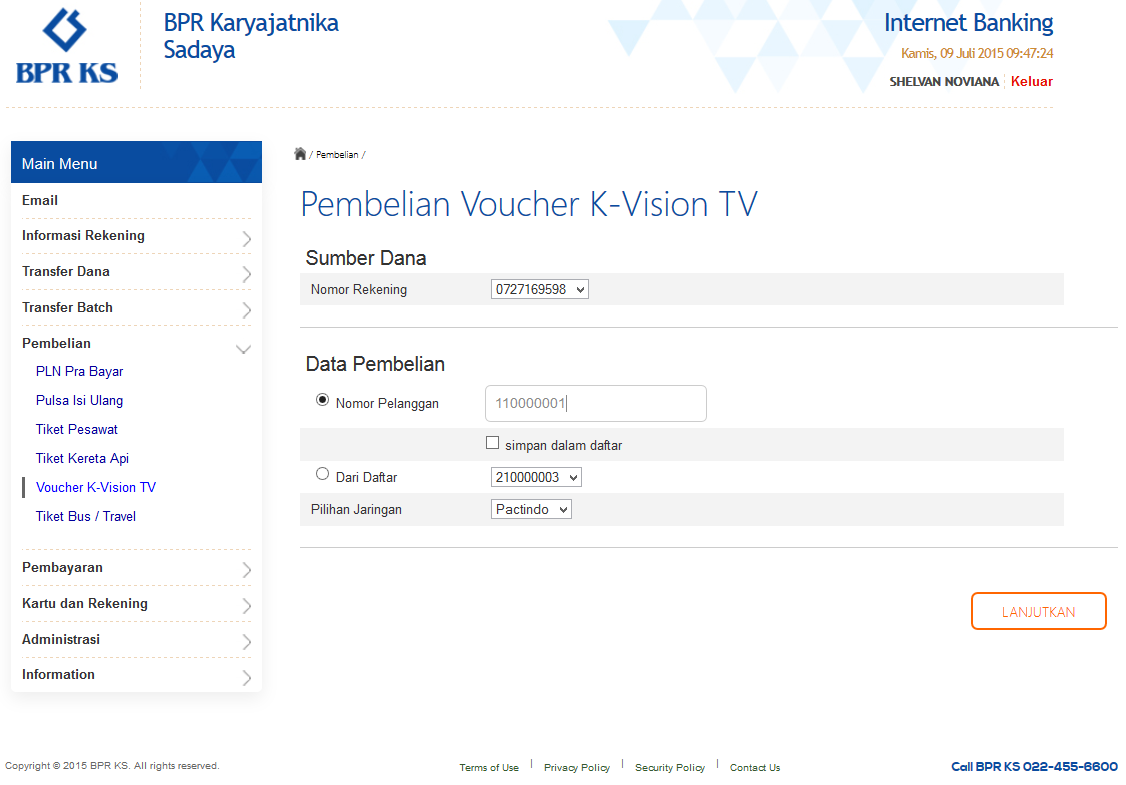Expand the Administrasi menu arrow
Screen dimensions: 1126x785
pyautogui.click(x=246, y=642)
